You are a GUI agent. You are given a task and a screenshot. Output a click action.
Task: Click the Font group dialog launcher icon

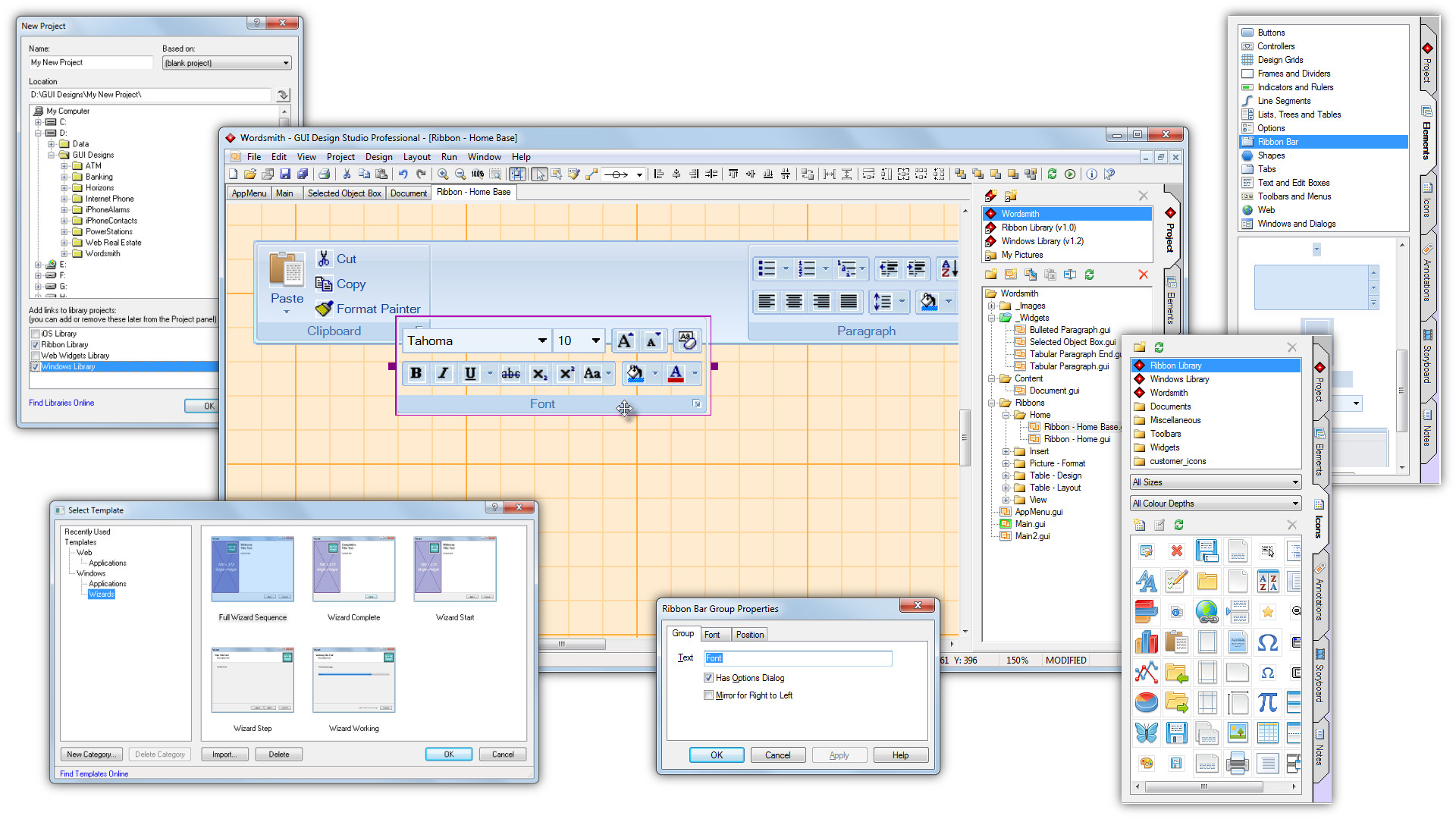[x=696, y=404]
